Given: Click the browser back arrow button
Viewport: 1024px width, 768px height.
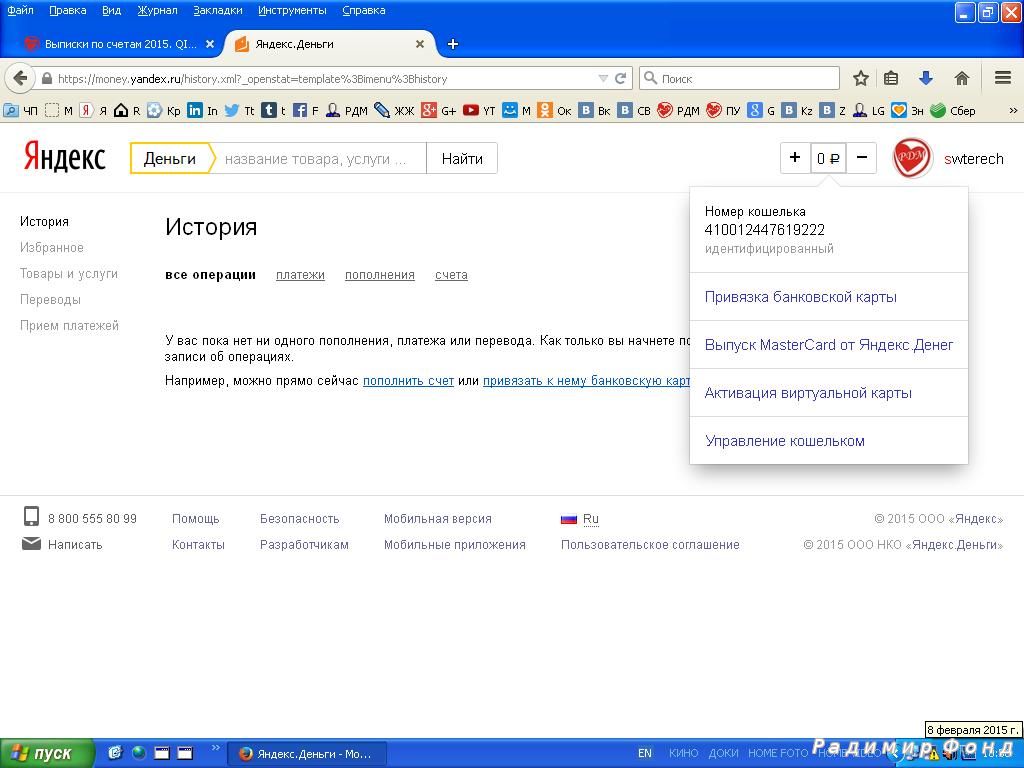Looking at the screenshot, I should click(x=20, y=78).
